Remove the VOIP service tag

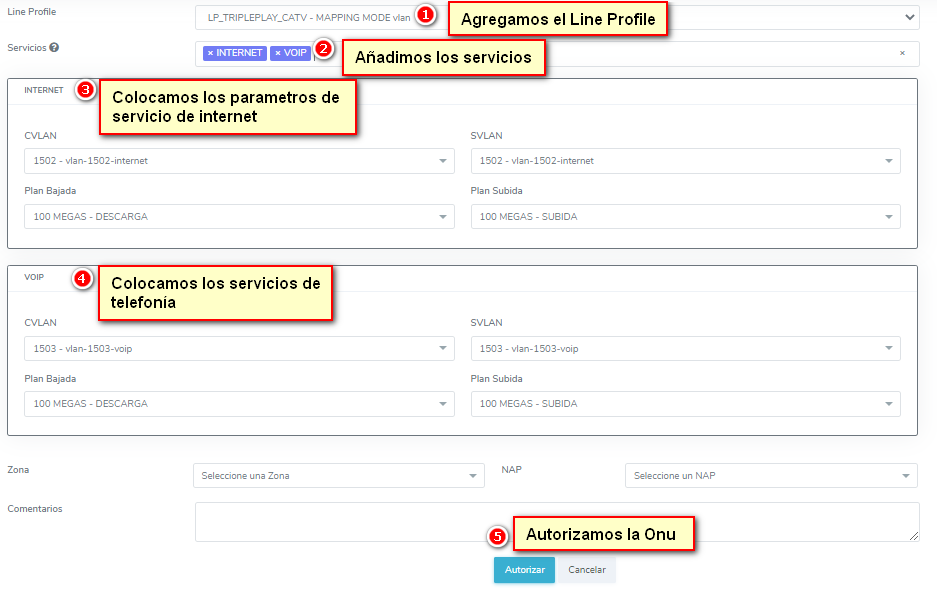pyautogui.click(x=278, y=53)
